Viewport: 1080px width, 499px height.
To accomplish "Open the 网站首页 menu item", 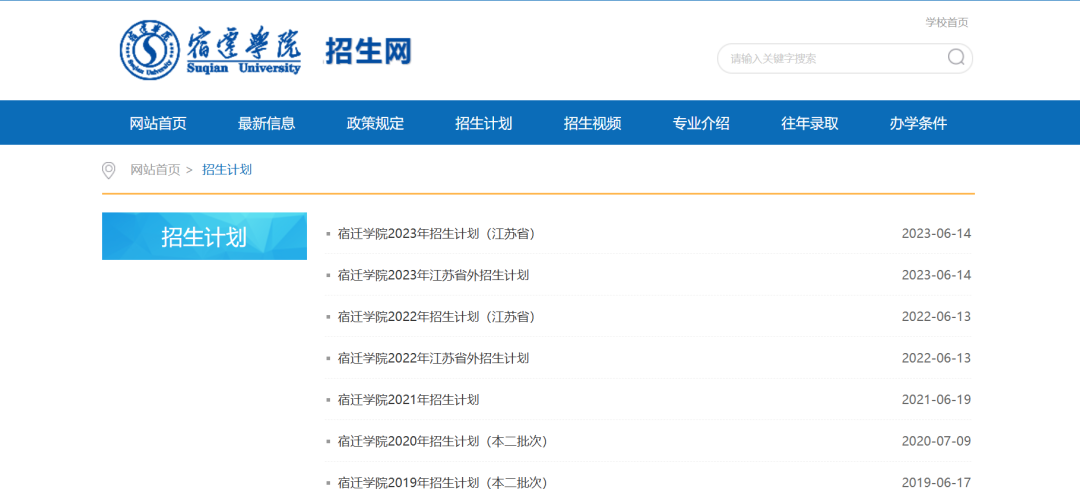I will (158, 123).
